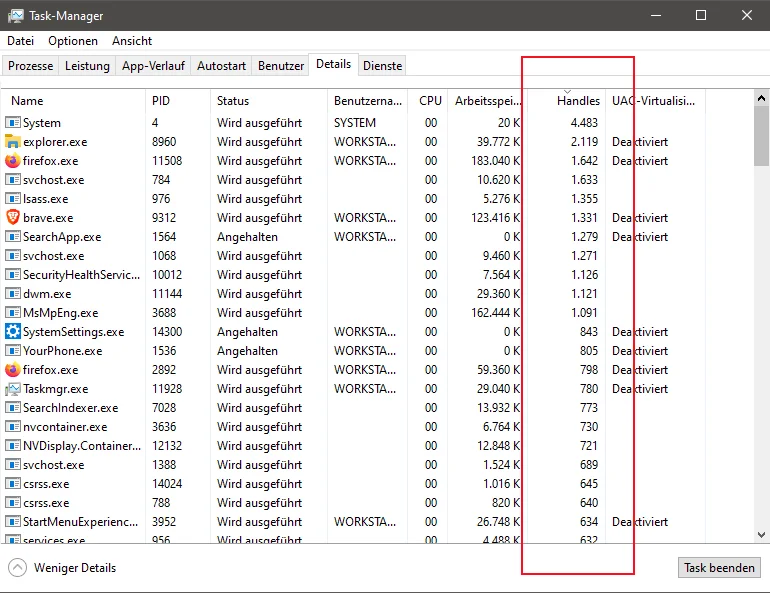
Task: Click csrss.exe icon for PID 14024
Action: click(13, 484)
